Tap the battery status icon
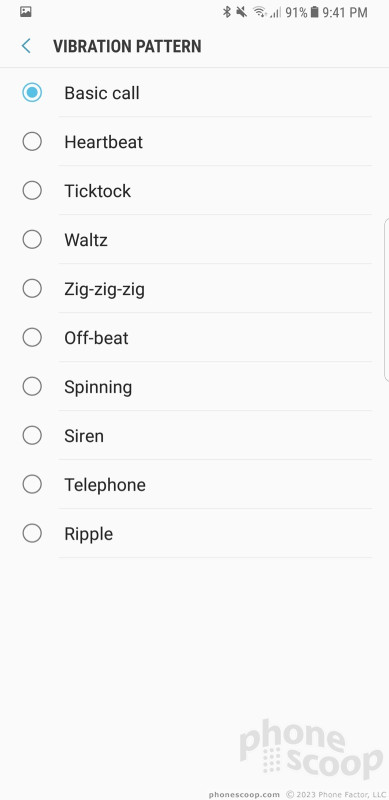Viewport: 389px width, 800px height. click(314, 12)
